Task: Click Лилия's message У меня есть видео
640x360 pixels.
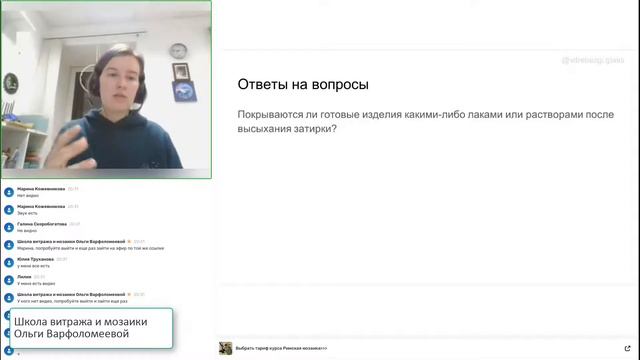Action: 36,283
